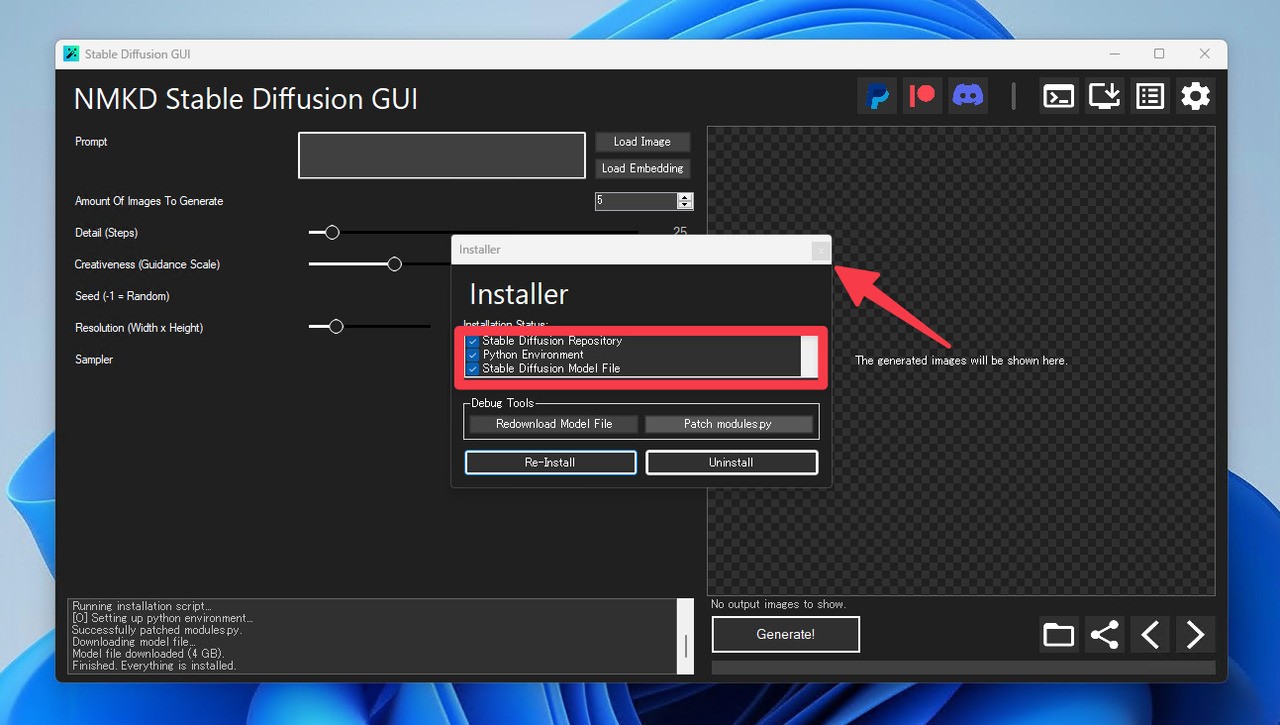
Task: Click the "Debug Tools" group label
Action: click(x=503, y=403)
